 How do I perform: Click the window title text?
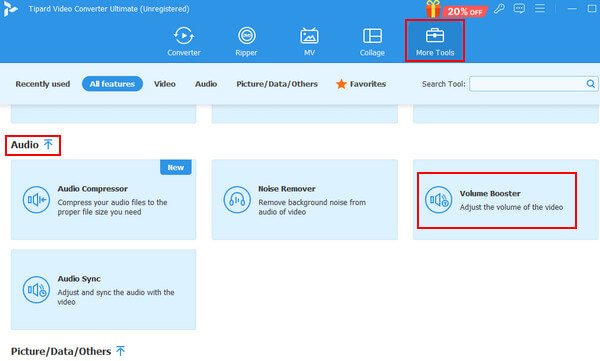click(109, 9)
